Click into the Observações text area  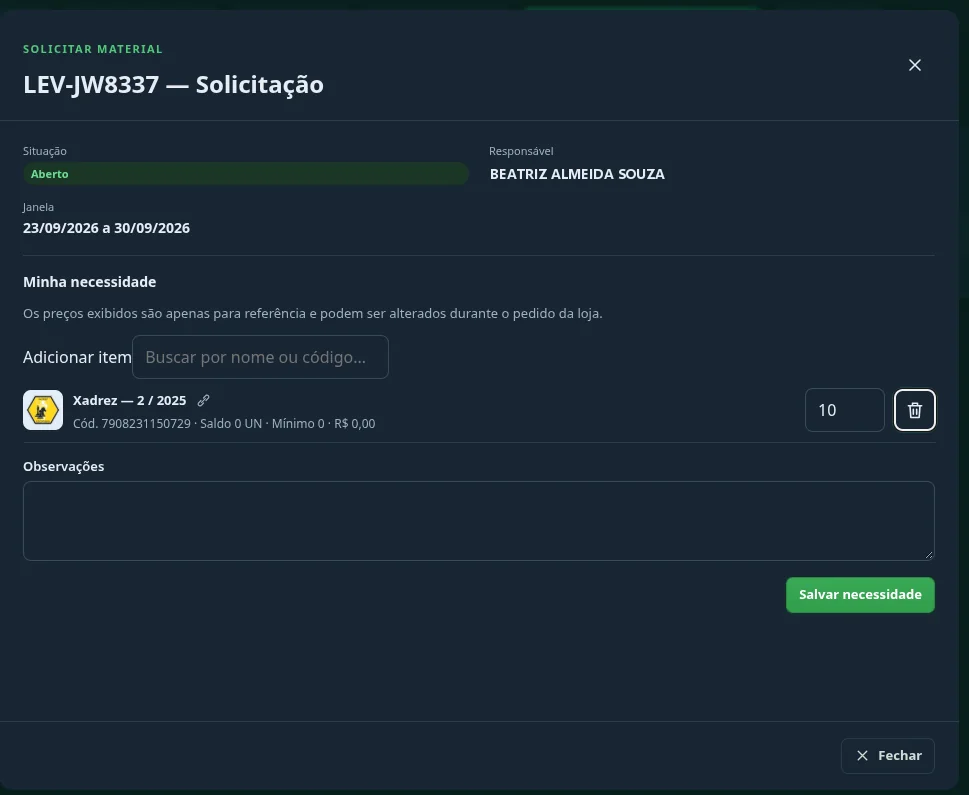[x=478, y=521]
